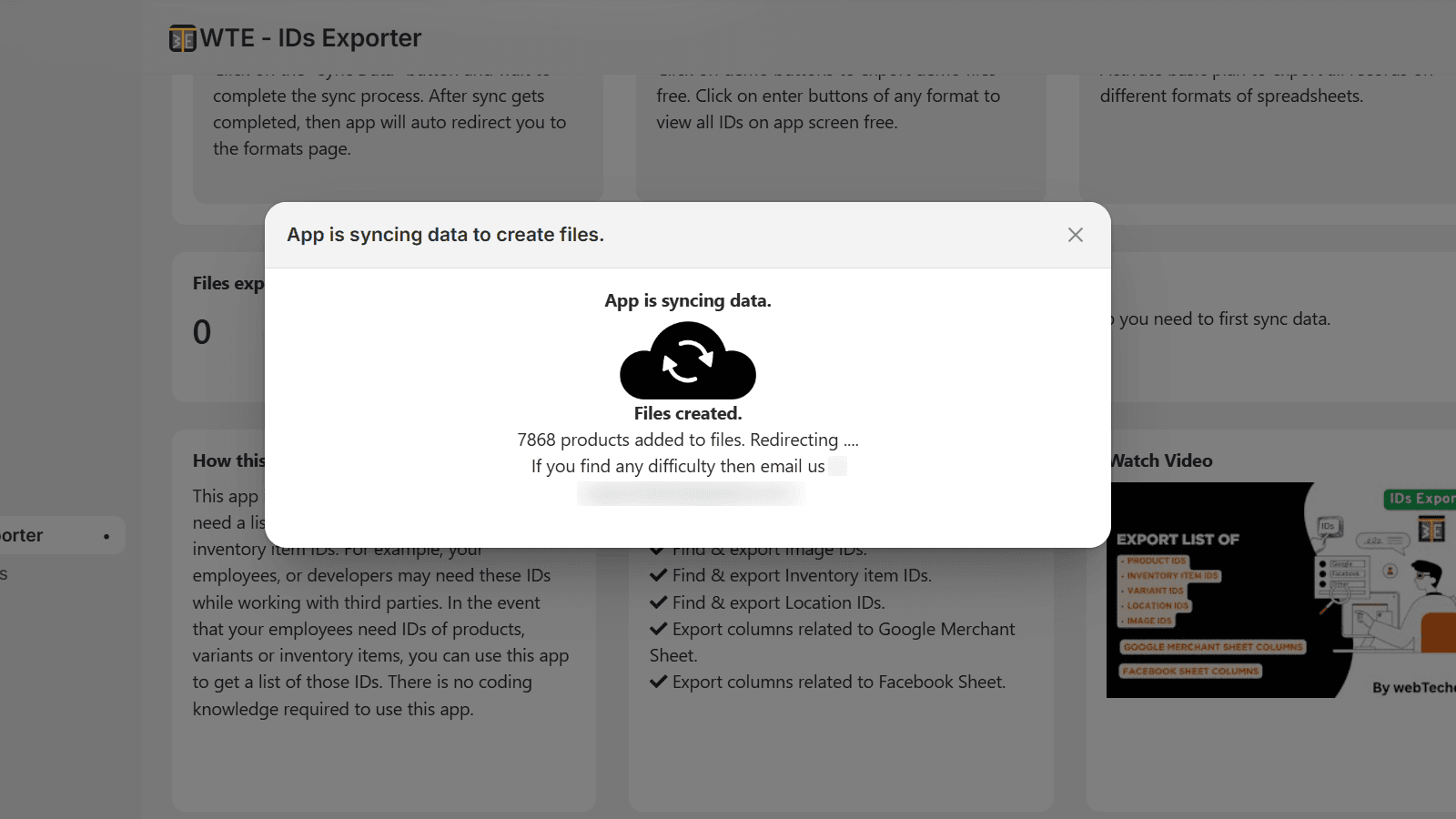1456x819 pixels.
Task: Click the checkmark beside 'Find & export Location IDs'
Action: point(659,602)
